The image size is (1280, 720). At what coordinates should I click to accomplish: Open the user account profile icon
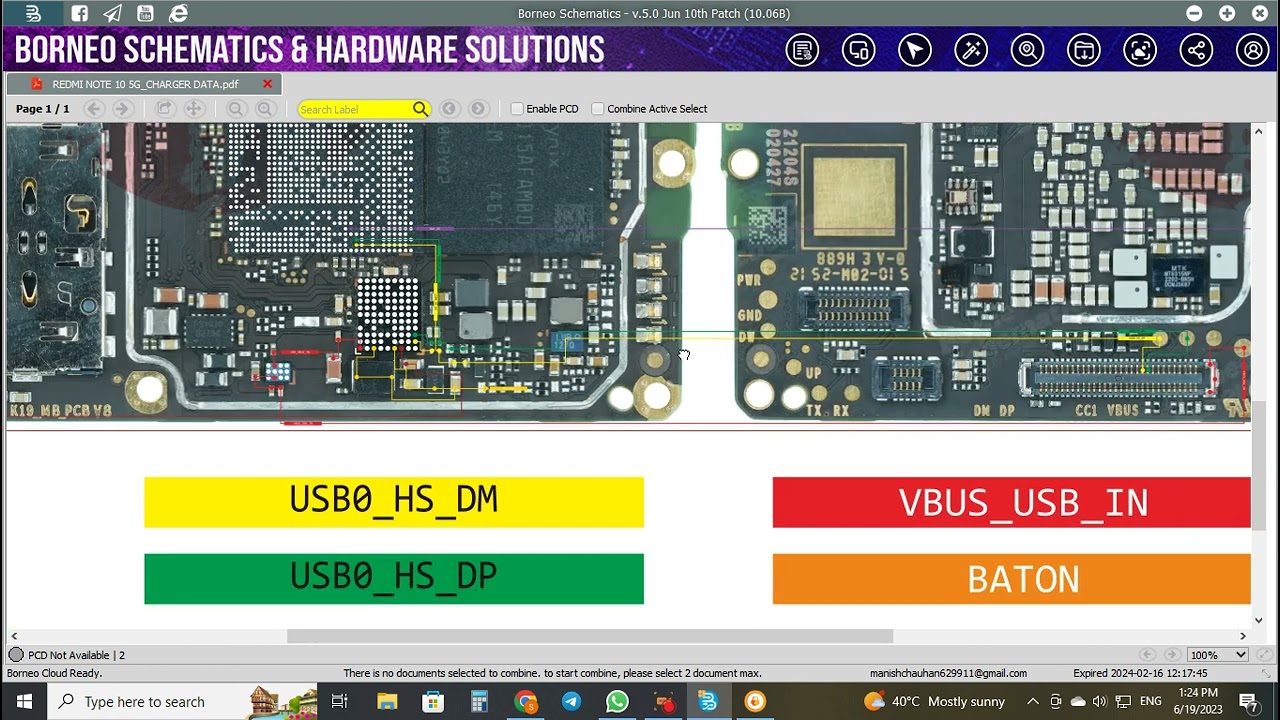point(1252,50)
